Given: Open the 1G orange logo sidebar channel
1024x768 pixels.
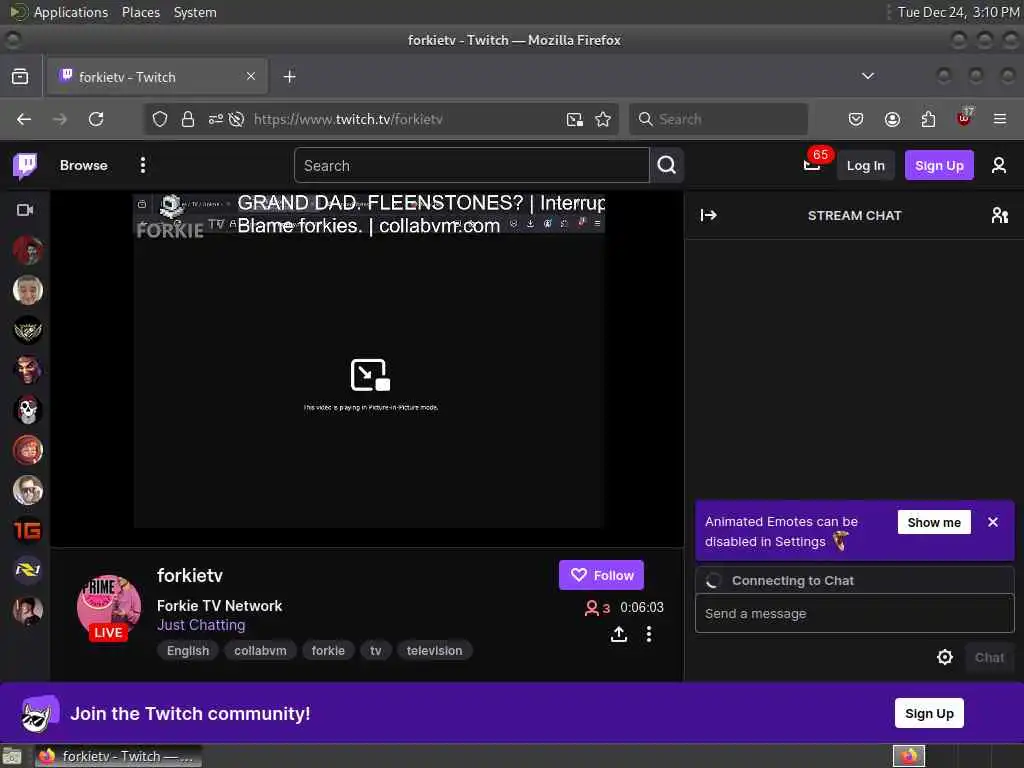Looking at the screenshot, I should pyautogui.click(x=27, y=530).
